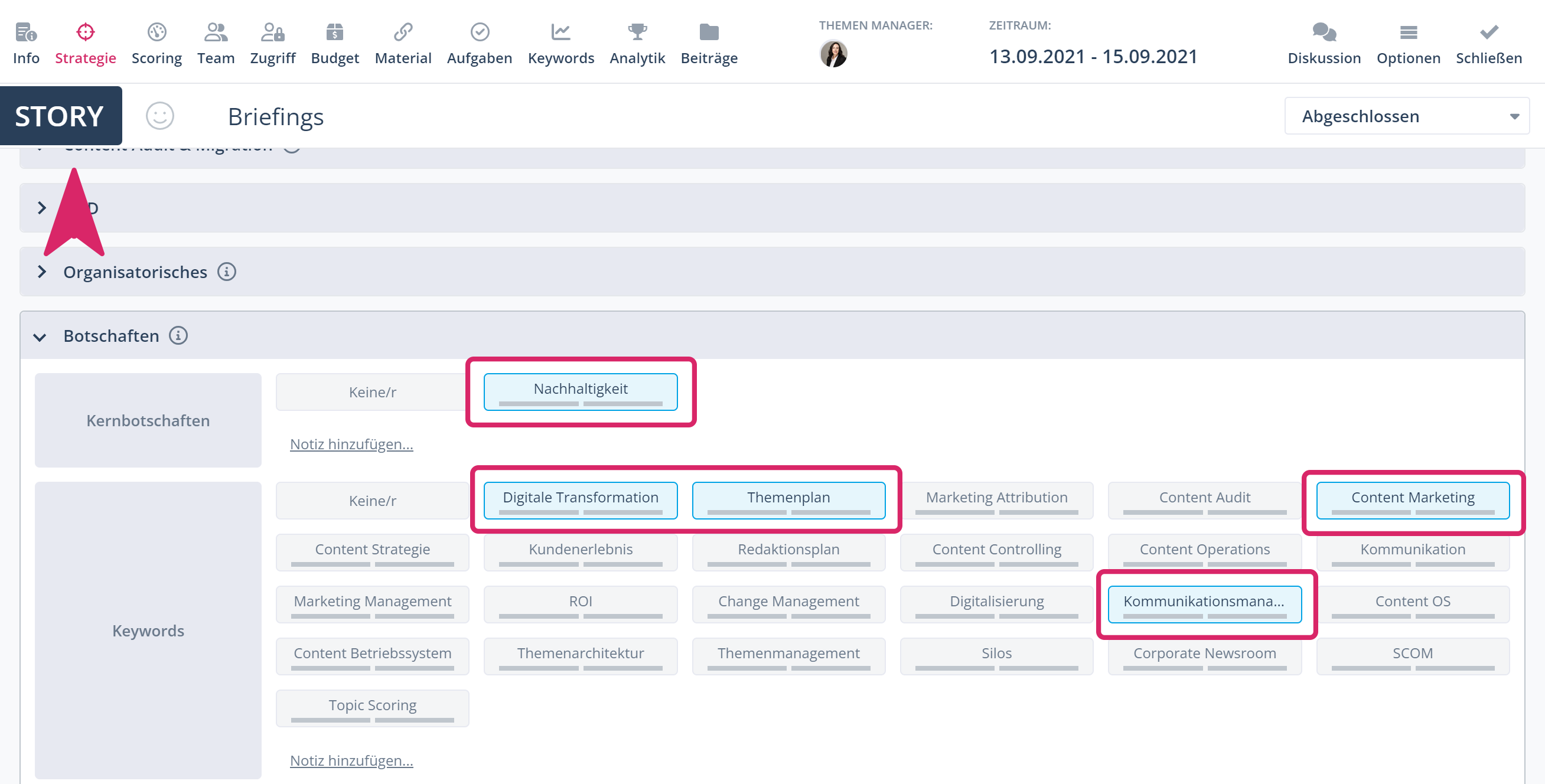
Task: Open the Scoring gauge icon
Action: (157, 32)
